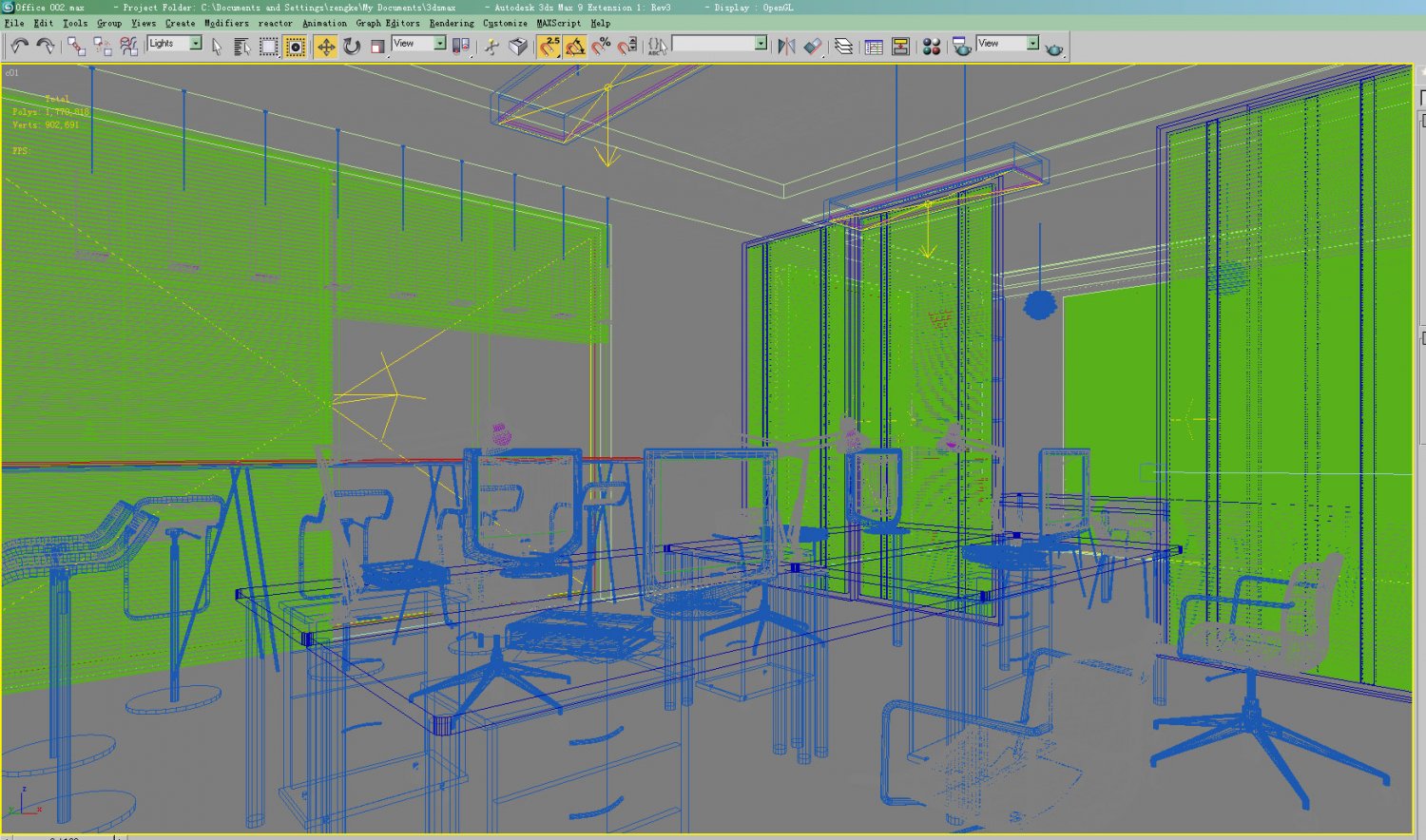Open the Lights selection filter dropdown
The width and height of the screenshot is (1426, 840).
coord(195,44)
